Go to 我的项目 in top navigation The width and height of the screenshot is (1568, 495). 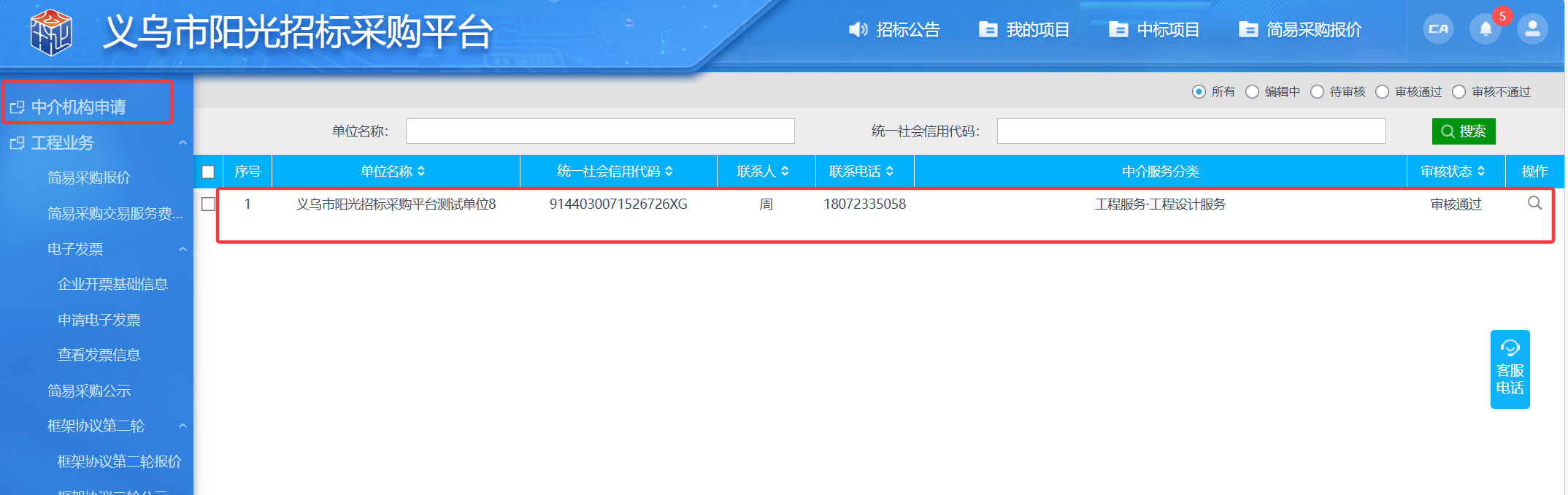coord(1024,30)
